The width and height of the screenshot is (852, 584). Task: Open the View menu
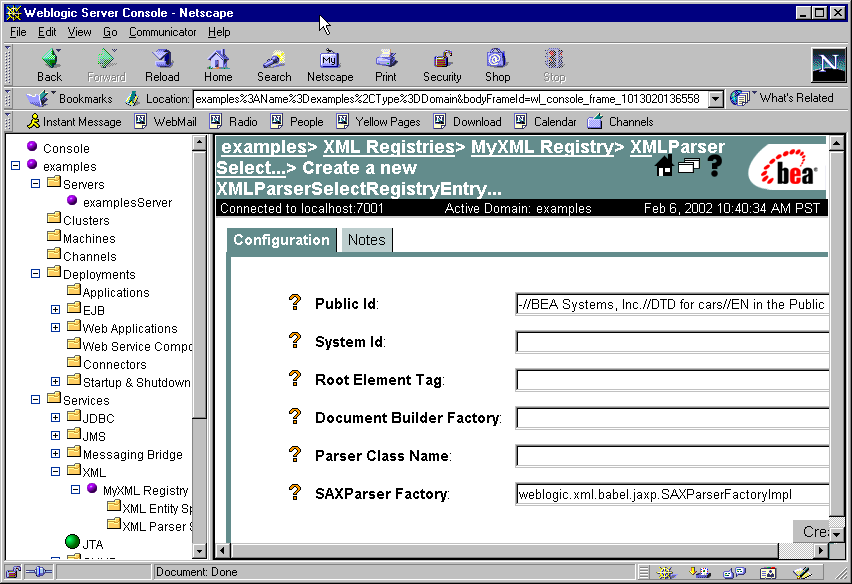point(79,32)
